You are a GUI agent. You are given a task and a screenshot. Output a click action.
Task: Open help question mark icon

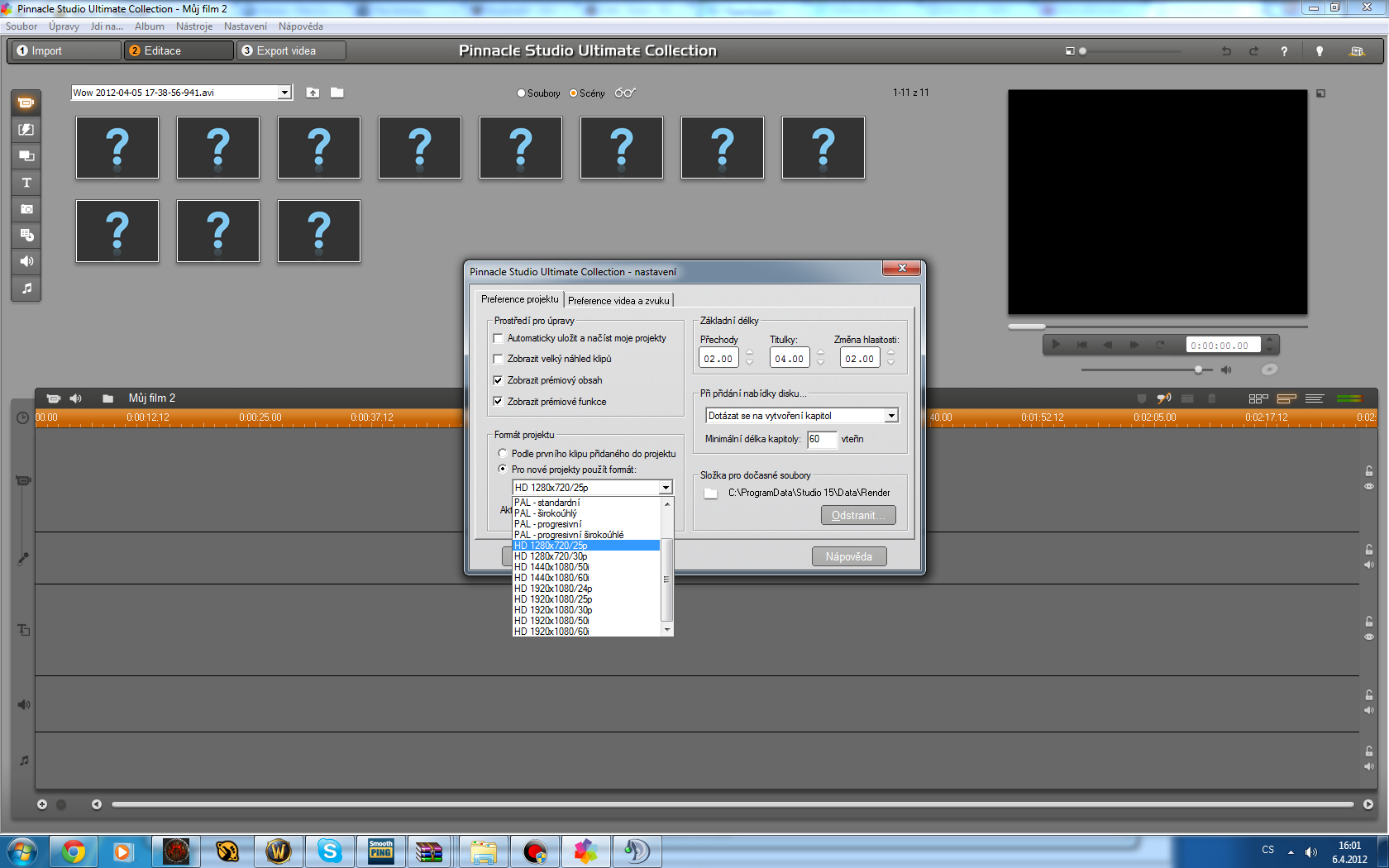tap(1284, 51)
